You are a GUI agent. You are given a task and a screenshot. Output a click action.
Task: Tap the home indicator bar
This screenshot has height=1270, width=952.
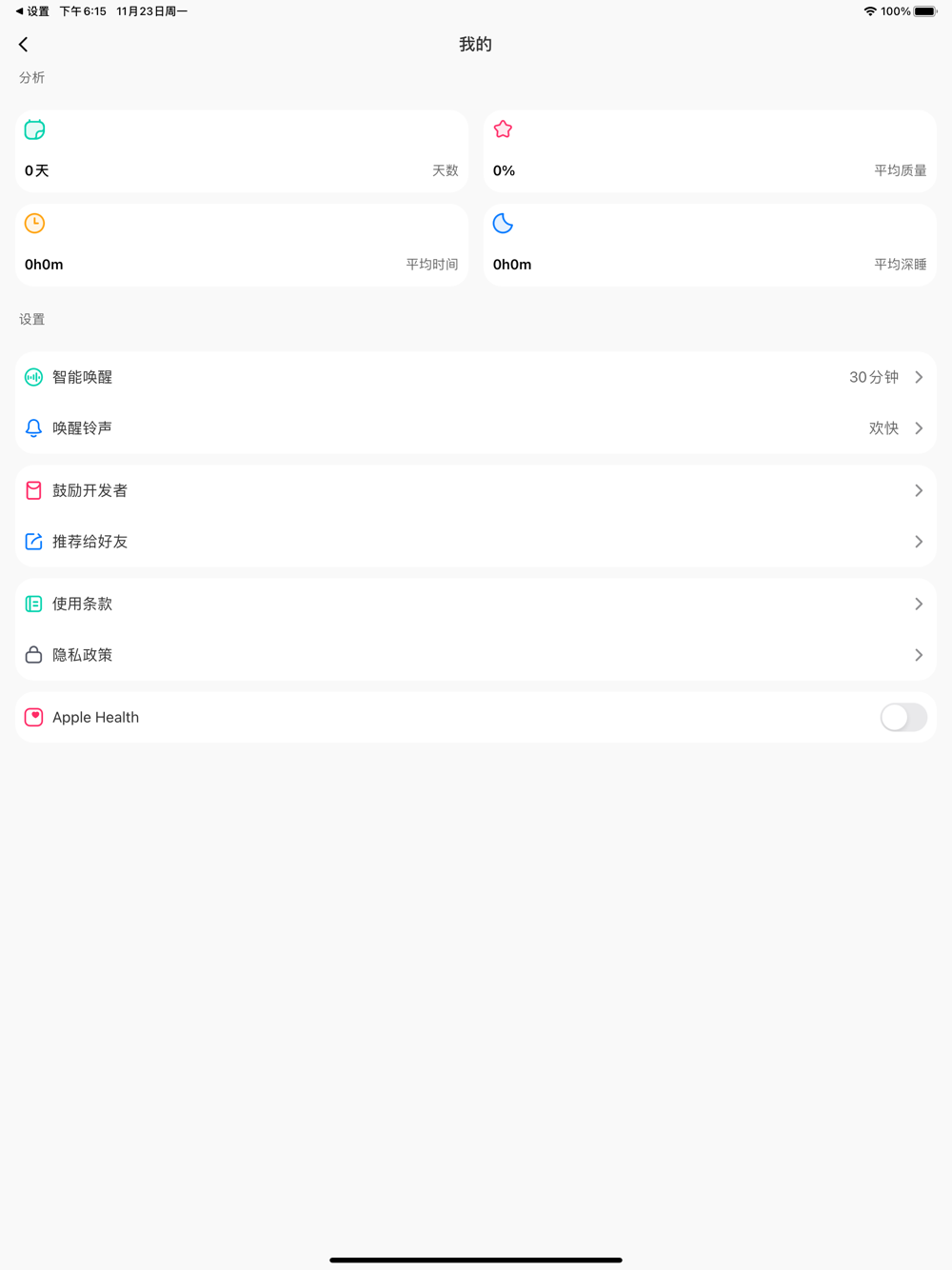coord(476,1260)
